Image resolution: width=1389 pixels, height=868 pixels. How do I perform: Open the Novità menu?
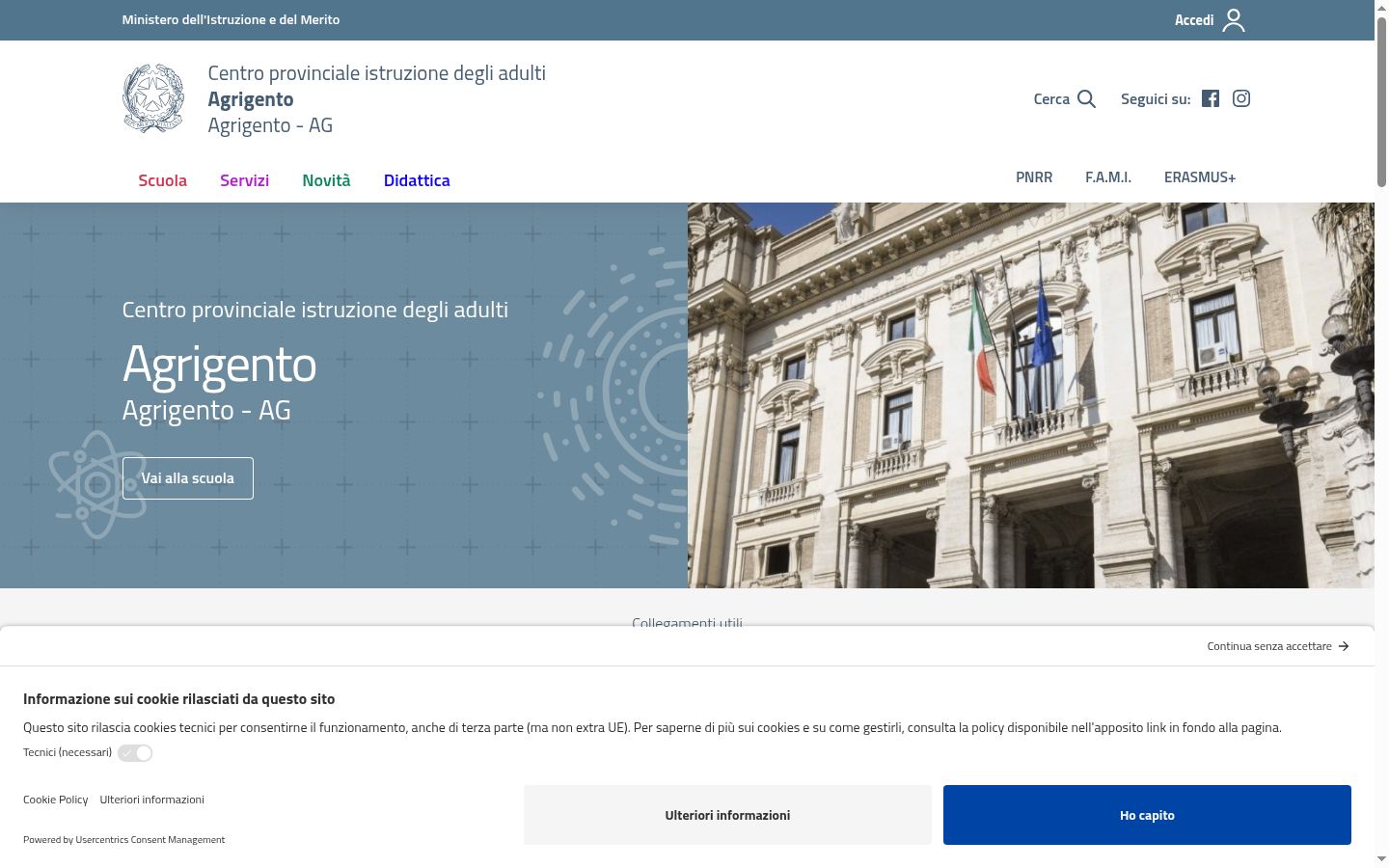coord(326,180)
